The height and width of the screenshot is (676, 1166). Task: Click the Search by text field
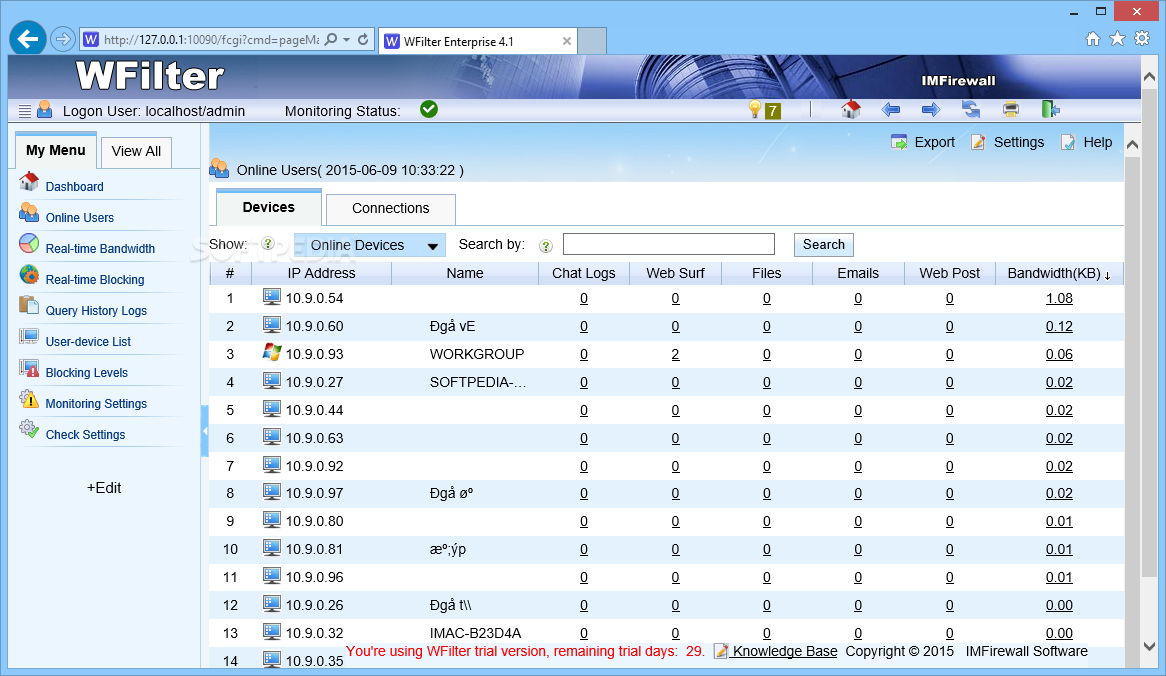point(669,245)
